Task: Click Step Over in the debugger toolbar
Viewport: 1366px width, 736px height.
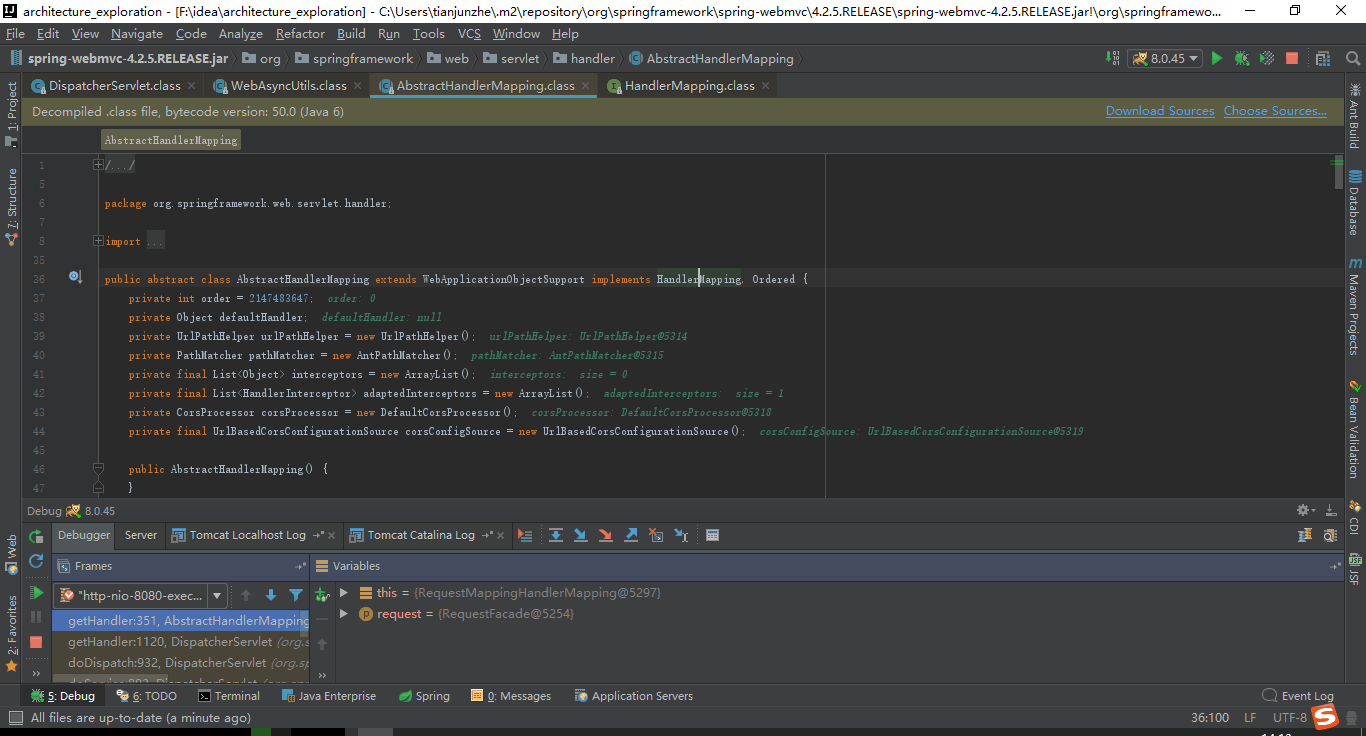Action: 556,536
